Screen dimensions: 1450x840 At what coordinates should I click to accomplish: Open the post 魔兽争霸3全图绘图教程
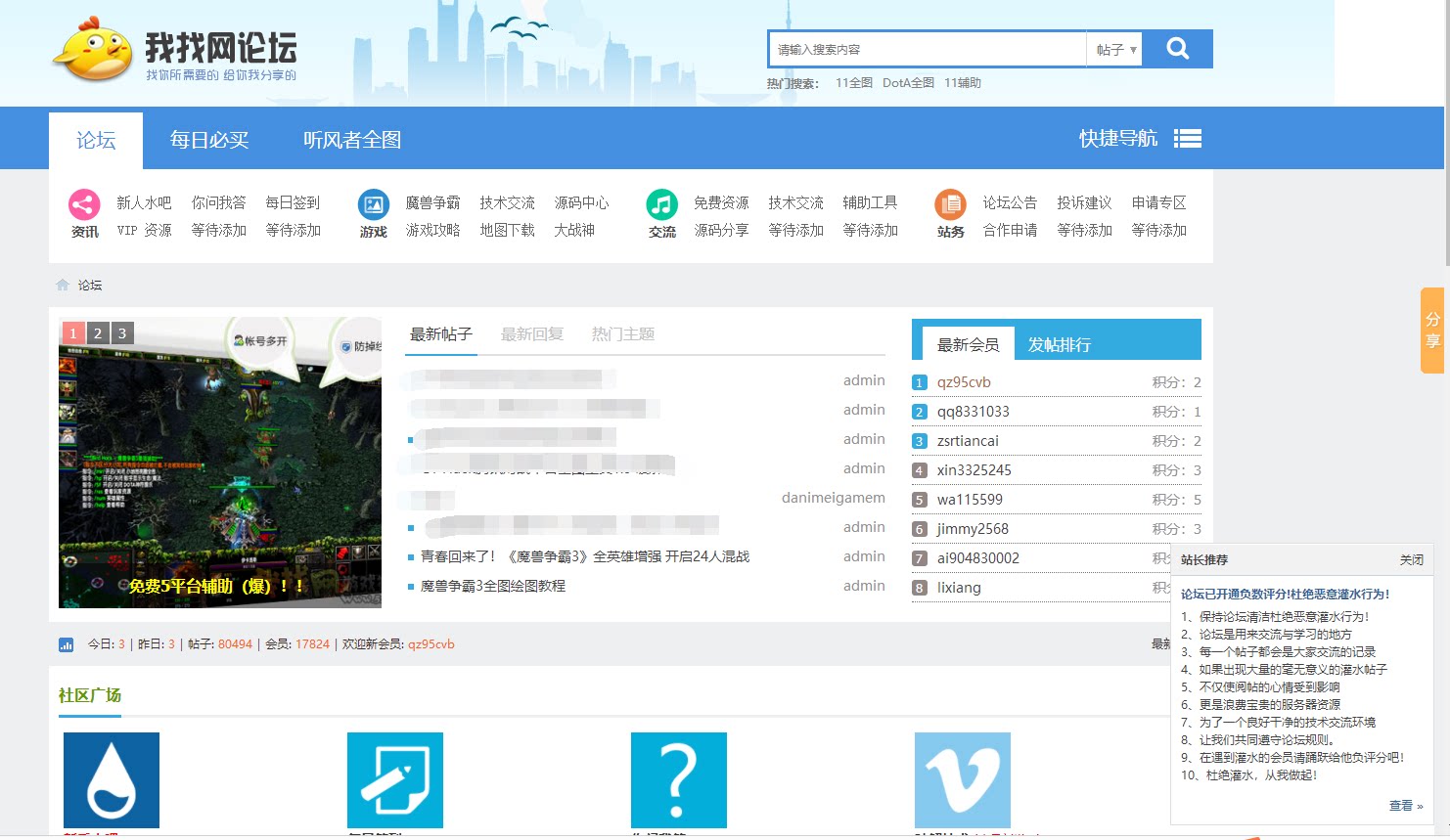(493, 586)
